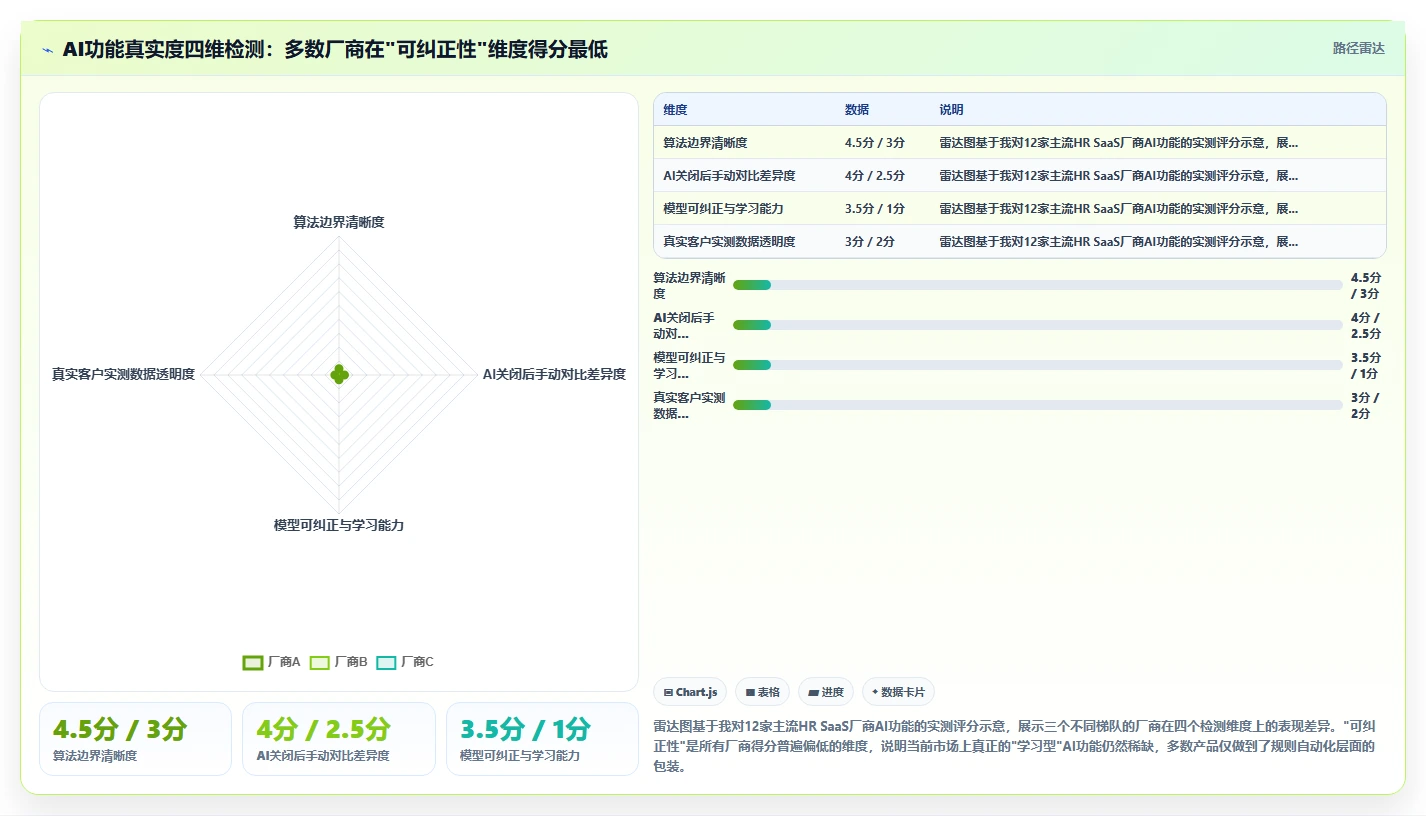The image size is (1426, 816).
Task: Click radar axis label 真实客户实测数据透明度
Action: (124, 375)
